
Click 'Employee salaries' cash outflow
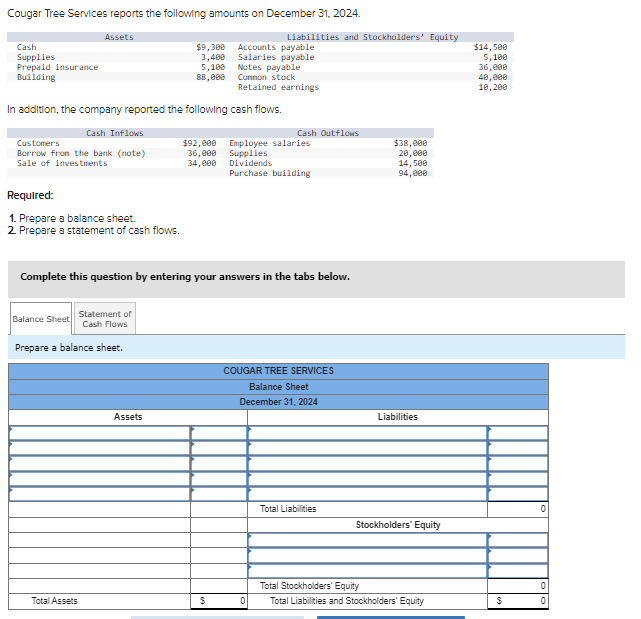[269, 143]
